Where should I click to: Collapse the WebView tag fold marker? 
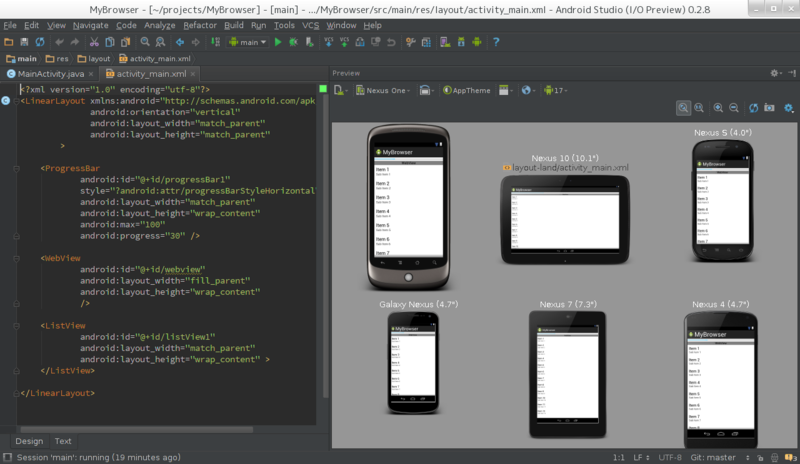[x=16, y=258]
